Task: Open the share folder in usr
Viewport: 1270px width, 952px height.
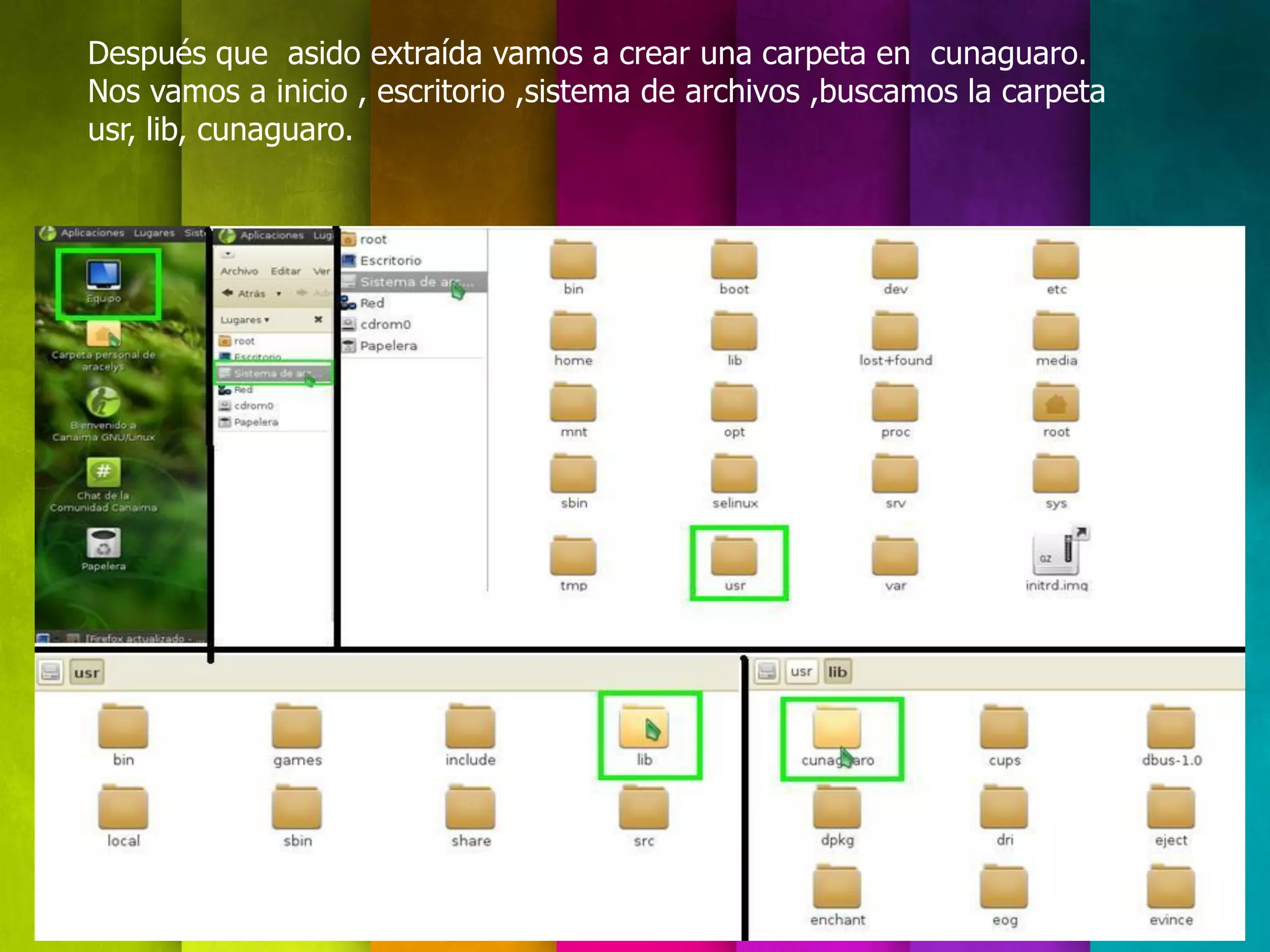Action: (x=470, y=816)
